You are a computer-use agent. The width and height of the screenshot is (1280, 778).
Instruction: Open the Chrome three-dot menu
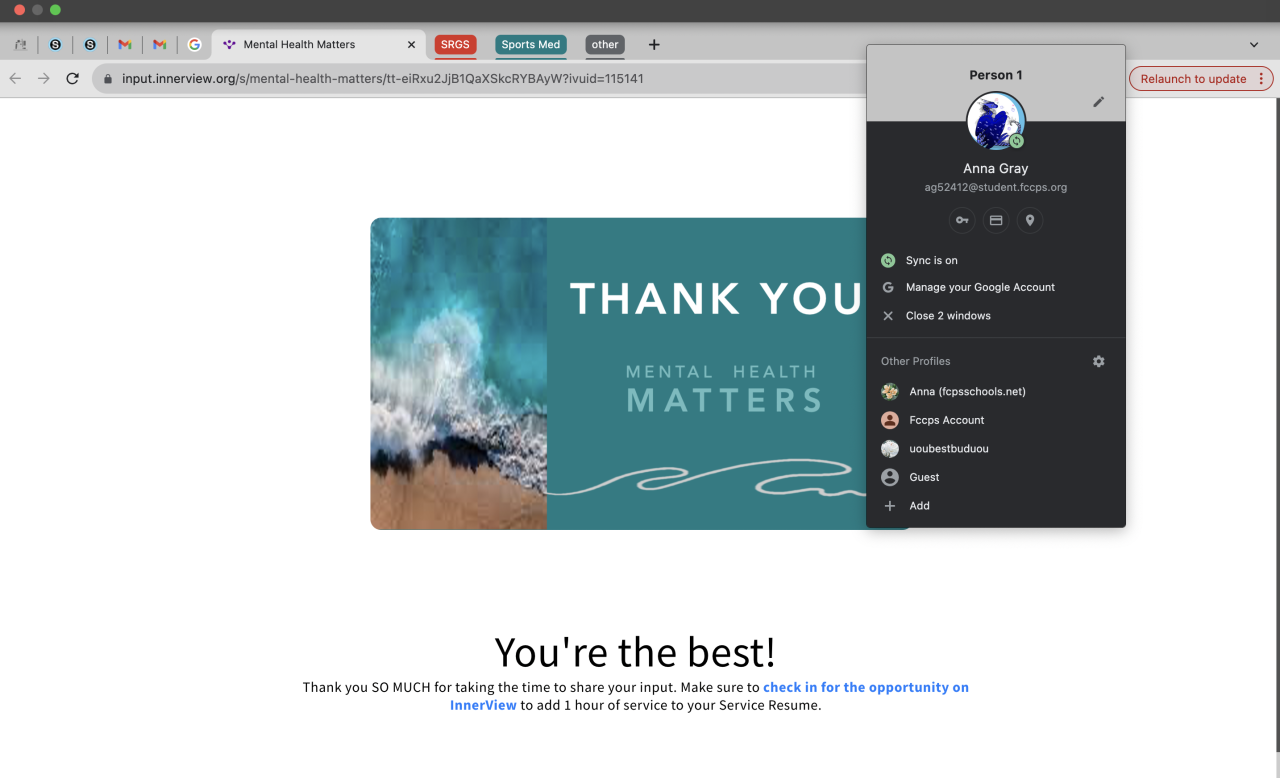[x=1261, y=79]
